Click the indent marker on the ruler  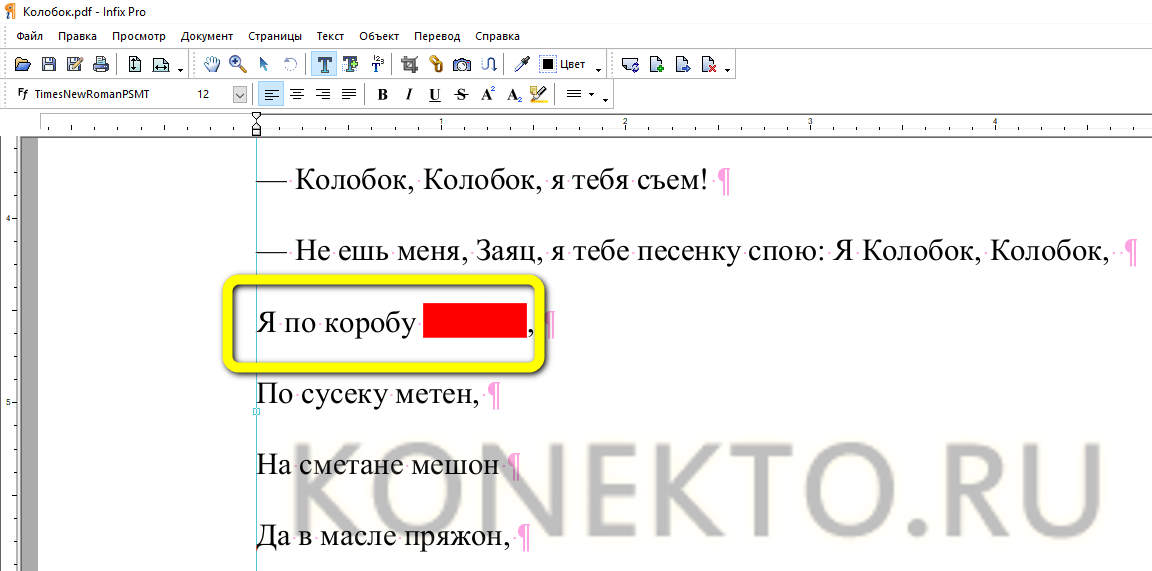(x=256, y=124)
